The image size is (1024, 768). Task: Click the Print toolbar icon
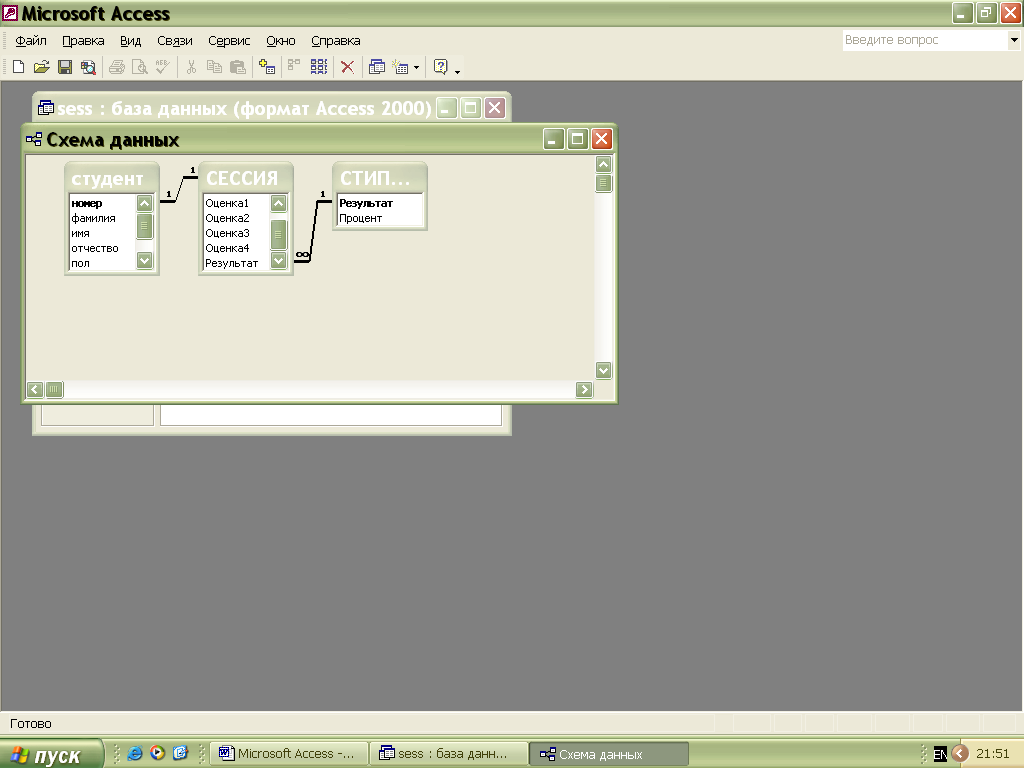[x=117, y=67]
